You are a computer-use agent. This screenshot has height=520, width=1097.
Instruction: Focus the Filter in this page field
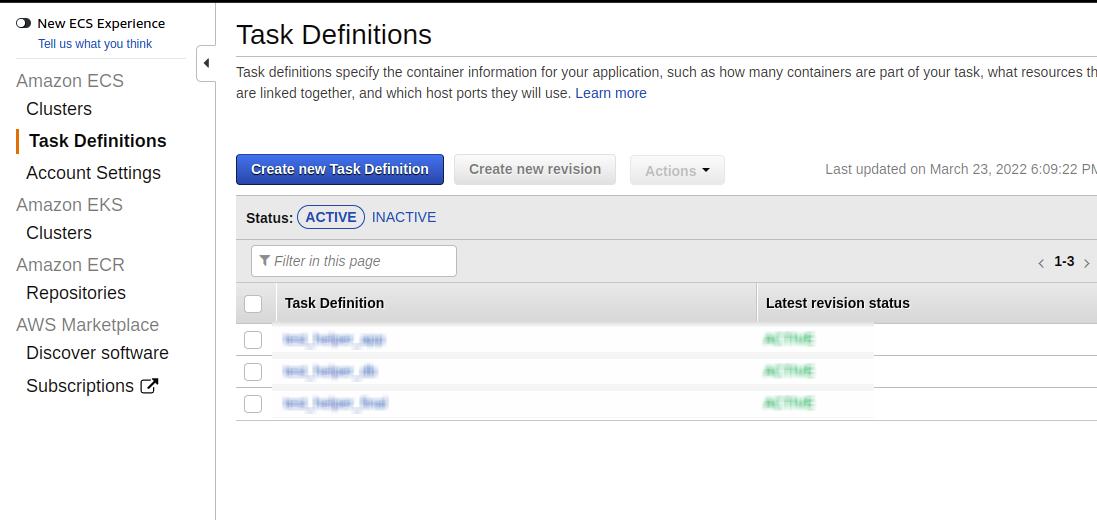[x=360, y=261]
